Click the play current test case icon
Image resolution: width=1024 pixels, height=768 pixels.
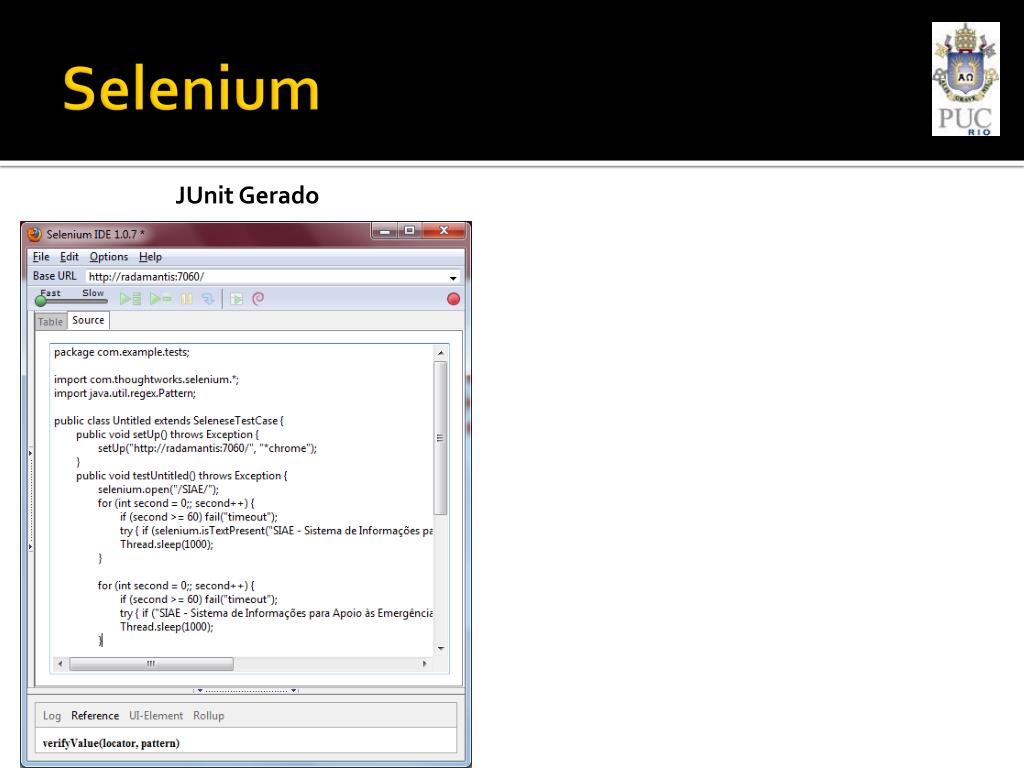pos(161,299)
